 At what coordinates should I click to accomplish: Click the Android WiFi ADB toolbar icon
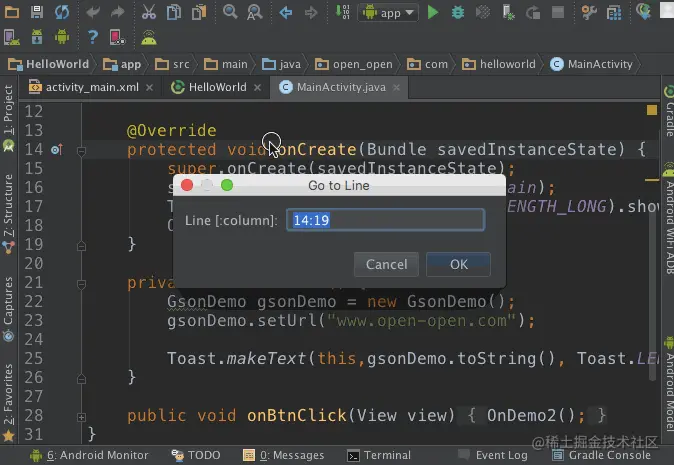coord(149,37)
